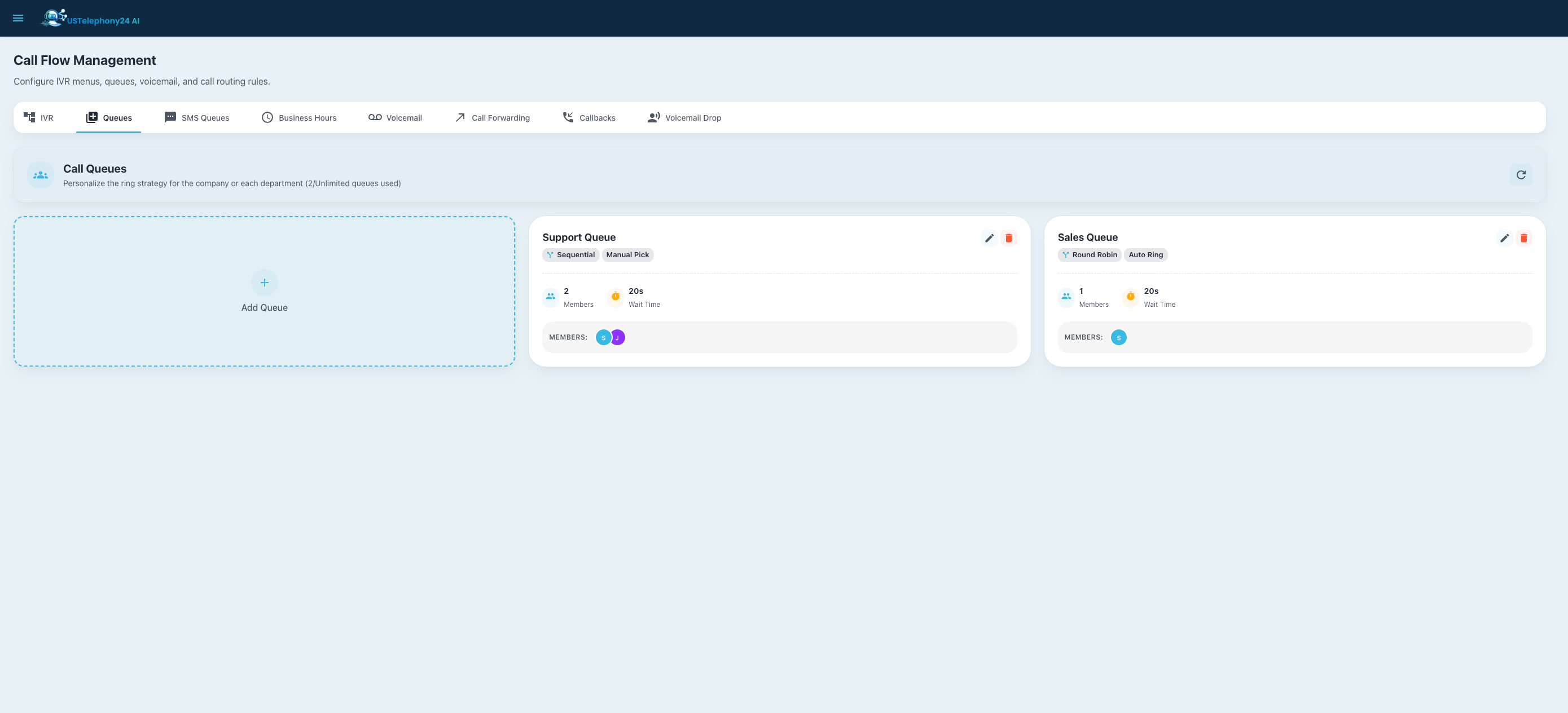Switch to the Callbacks tab

588,118
